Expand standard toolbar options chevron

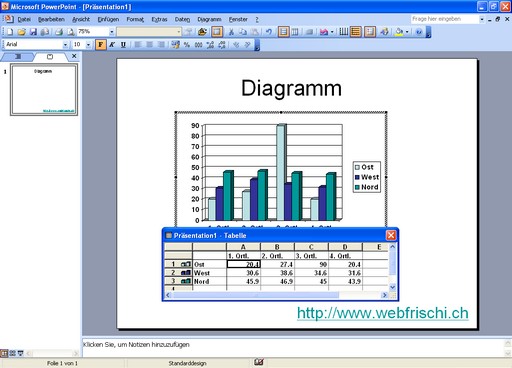[428, 32]
